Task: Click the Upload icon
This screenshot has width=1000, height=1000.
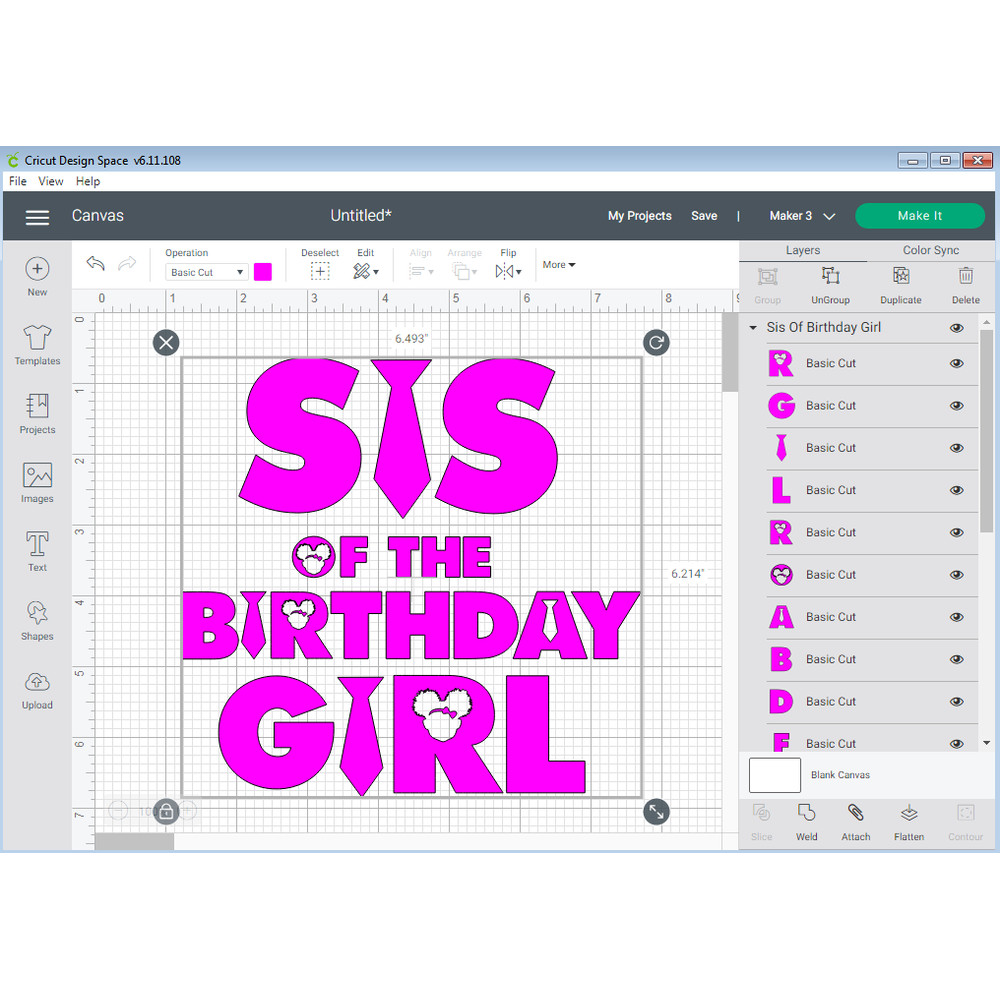Action: 37,688
